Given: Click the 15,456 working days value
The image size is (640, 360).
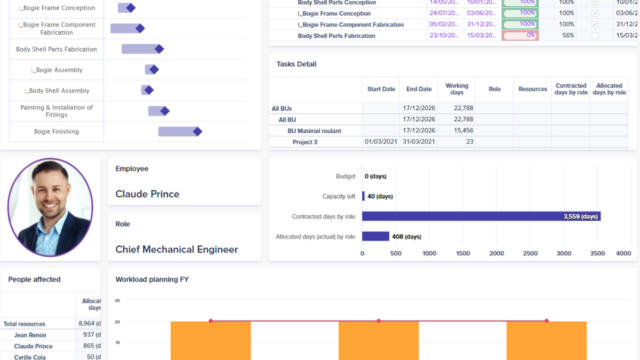Looking at the screenshot, I should click(x=463, y=131).
